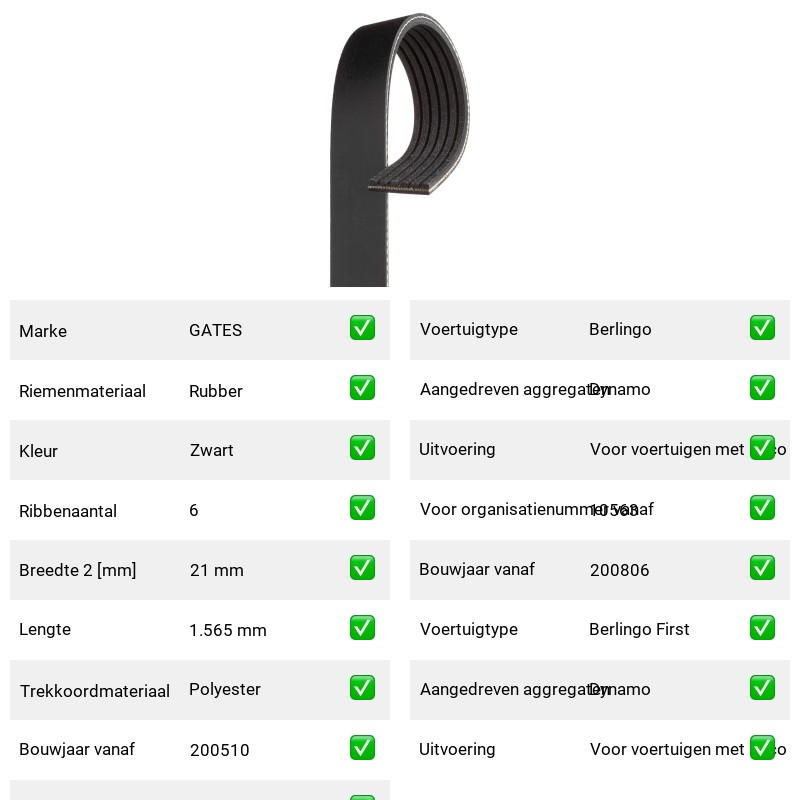
Task: Click the green checkmark next to GATES
Action: [x=362, y=328]
